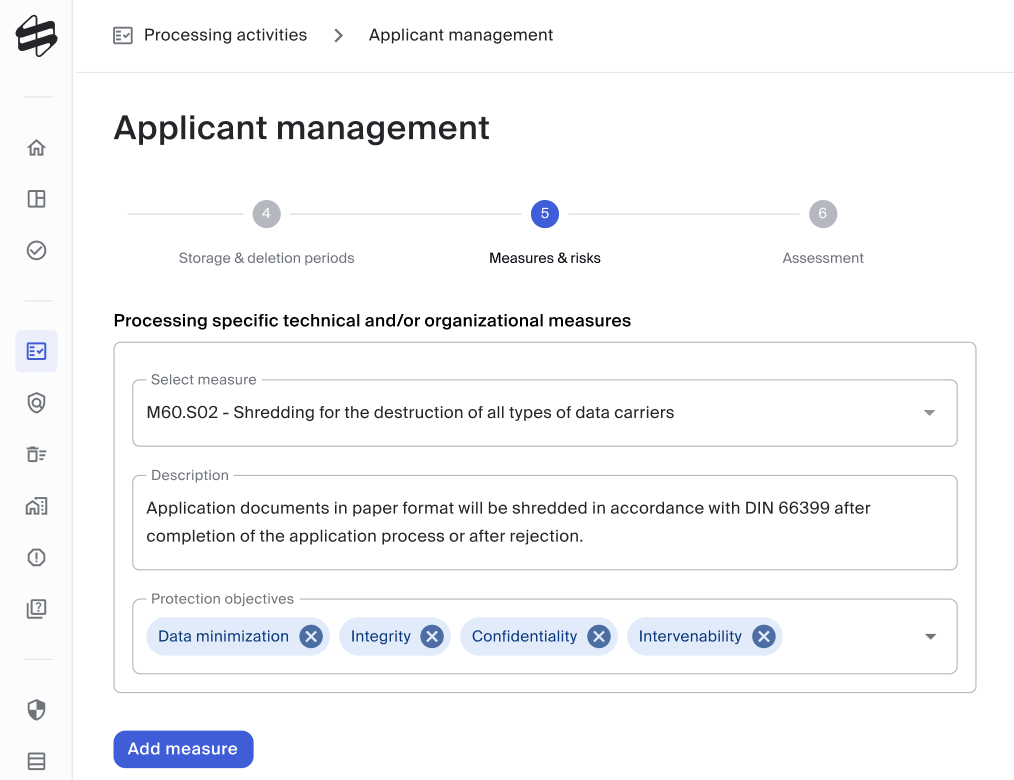1014x780 pixels.
Task: Click the Add measure button
Action: [x=183, y=749]
